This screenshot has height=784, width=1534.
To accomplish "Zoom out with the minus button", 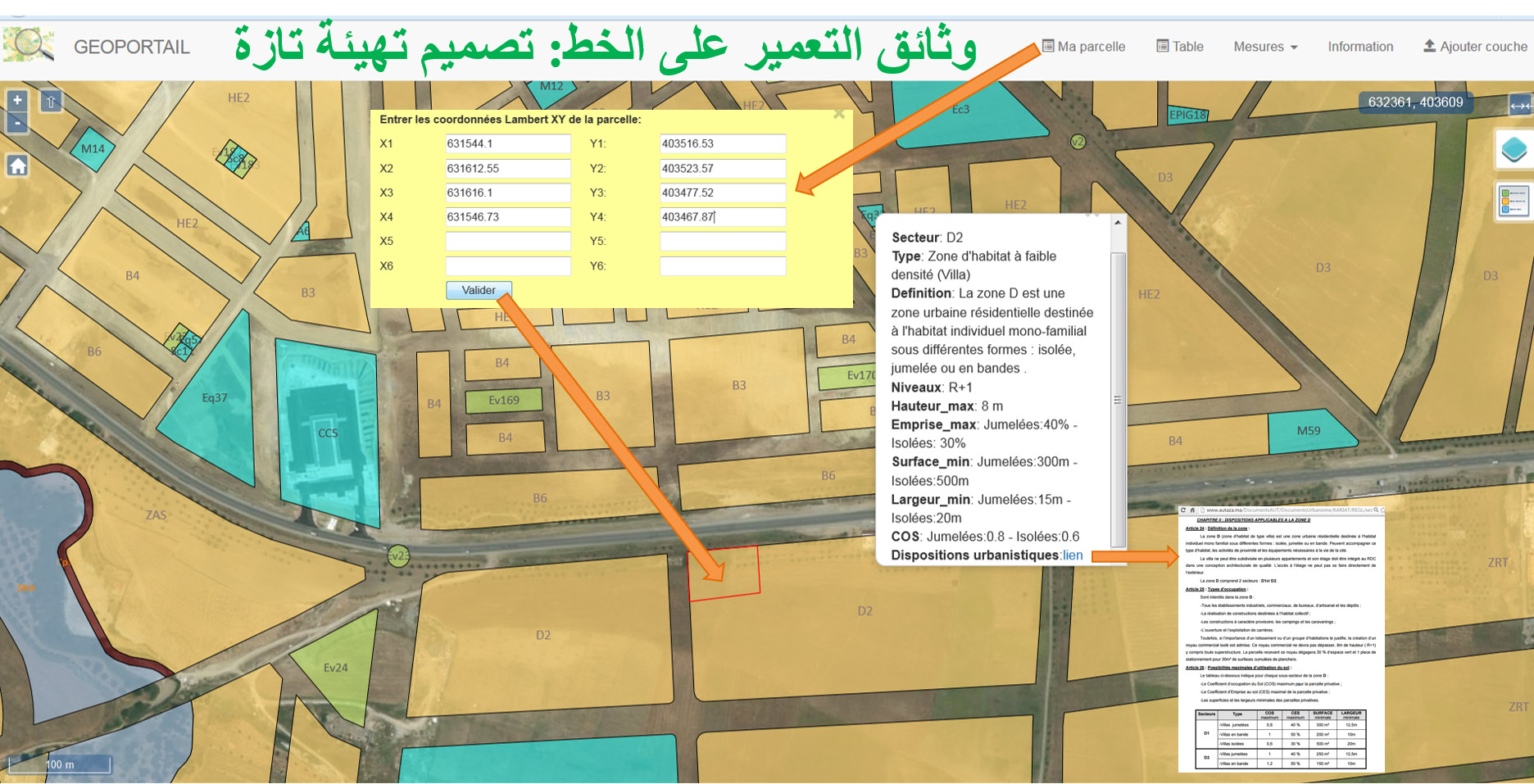I will [17, 123].
